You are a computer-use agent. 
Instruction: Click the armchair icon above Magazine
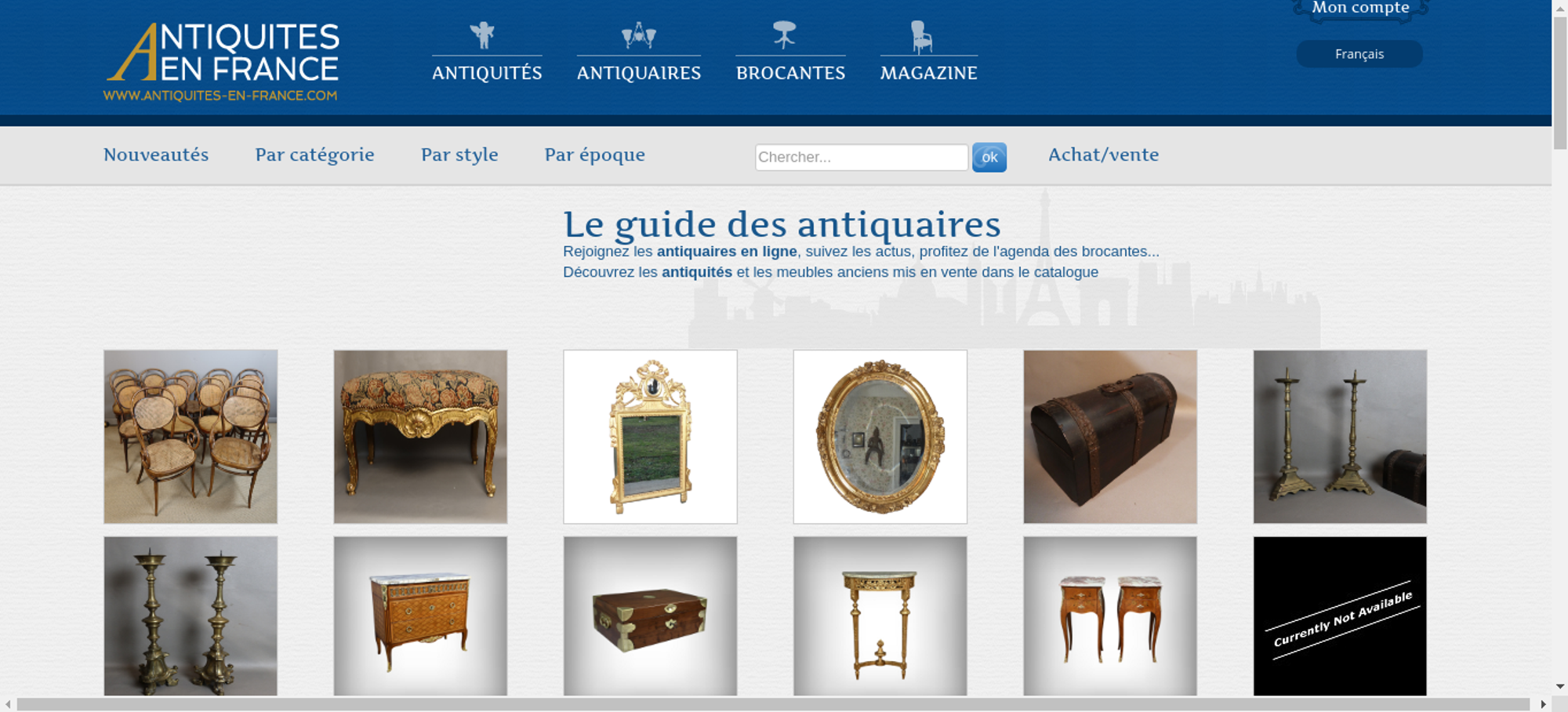pyautogui.click(x=921, y=37)
